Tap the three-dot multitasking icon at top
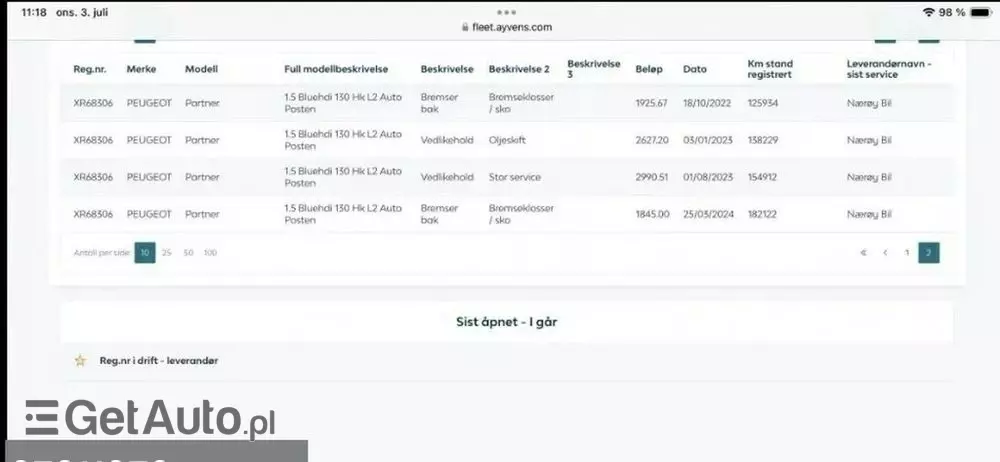This screenshot has height=462, width=1000. click(507, 11)
